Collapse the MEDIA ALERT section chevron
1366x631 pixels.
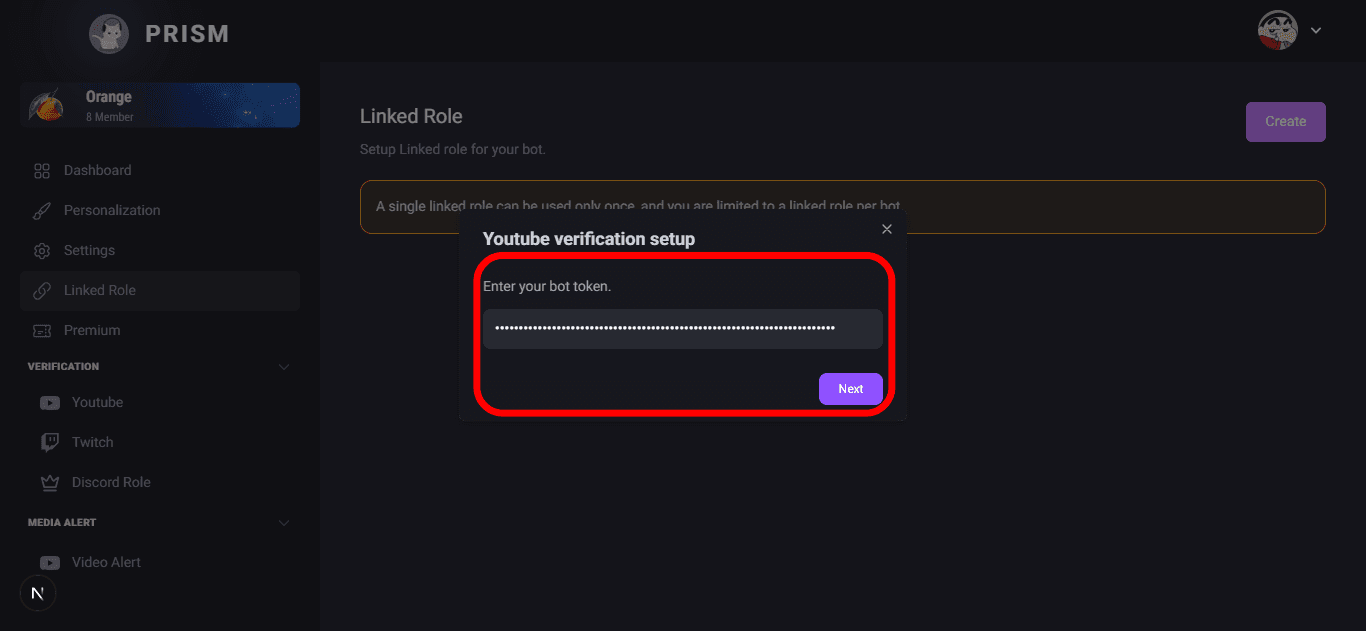[x=284, y=522]
